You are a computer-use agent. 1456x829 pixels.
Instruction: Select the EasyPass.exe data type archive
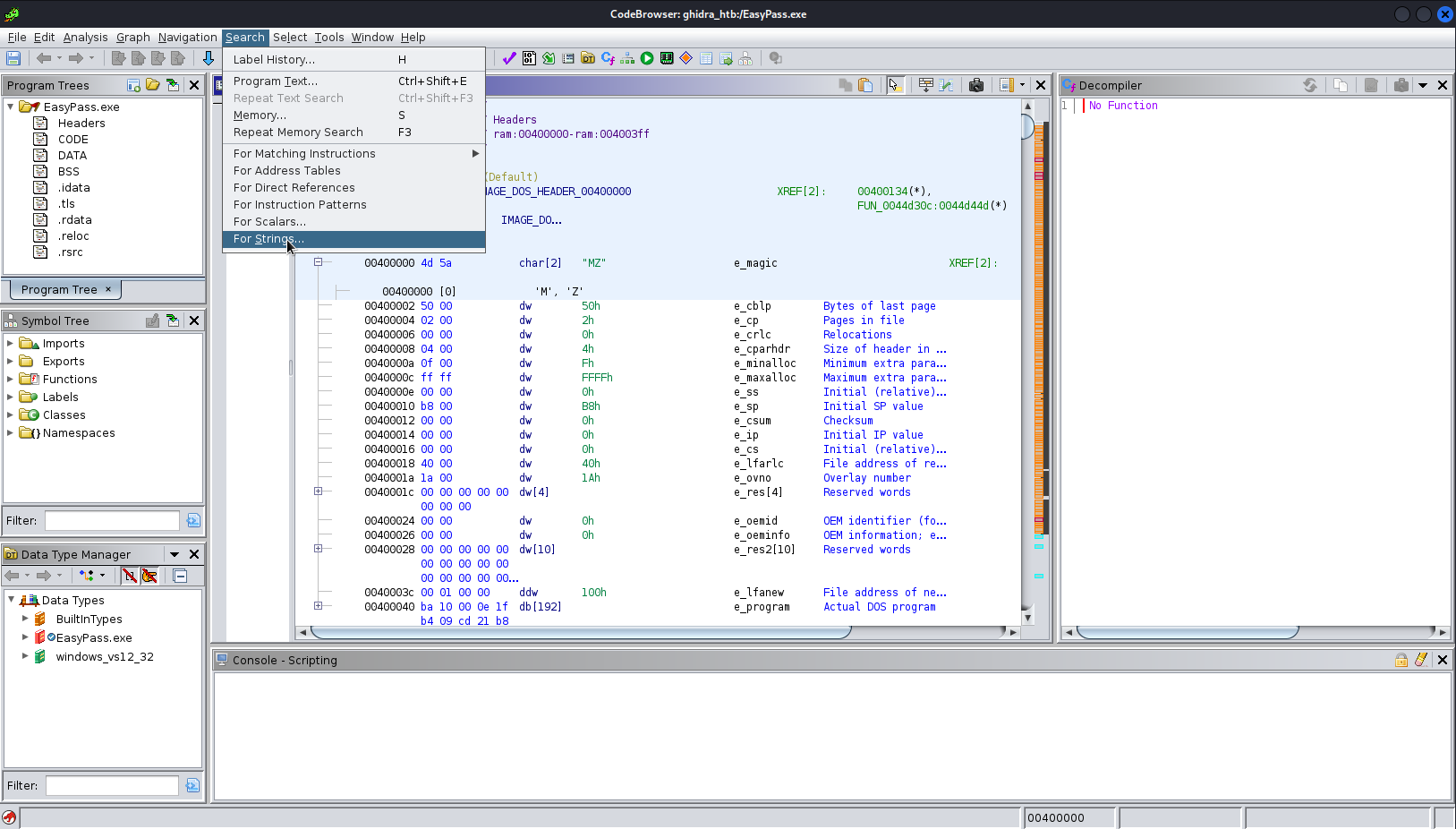[x=94, y=637]
